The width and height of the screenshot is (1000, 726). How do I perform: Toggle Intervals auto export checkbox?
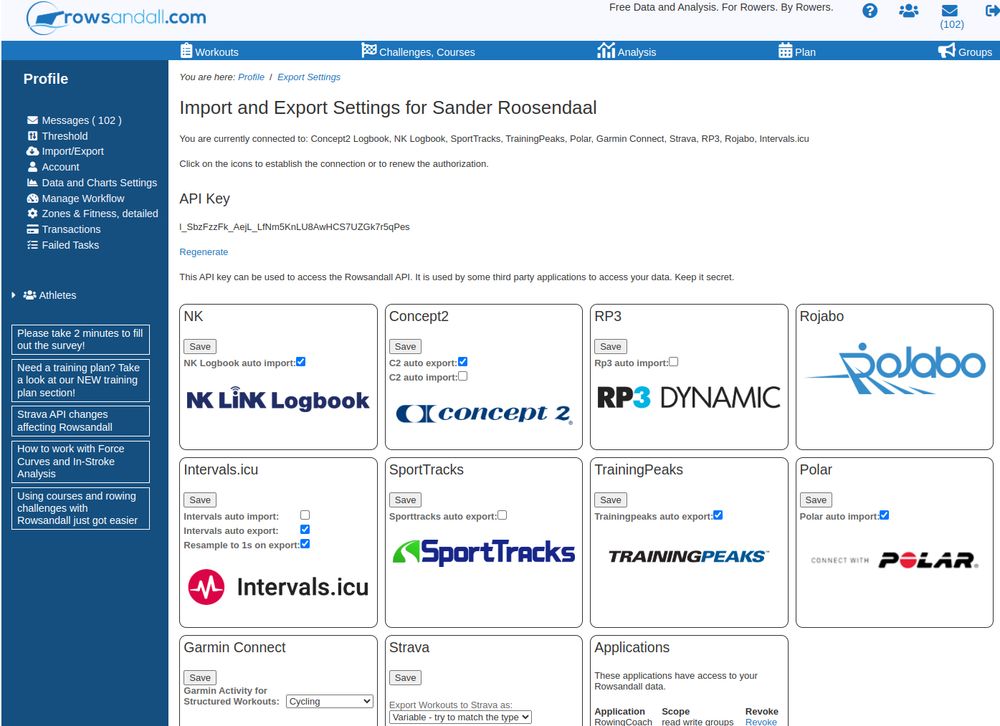[x=305, y=530]
